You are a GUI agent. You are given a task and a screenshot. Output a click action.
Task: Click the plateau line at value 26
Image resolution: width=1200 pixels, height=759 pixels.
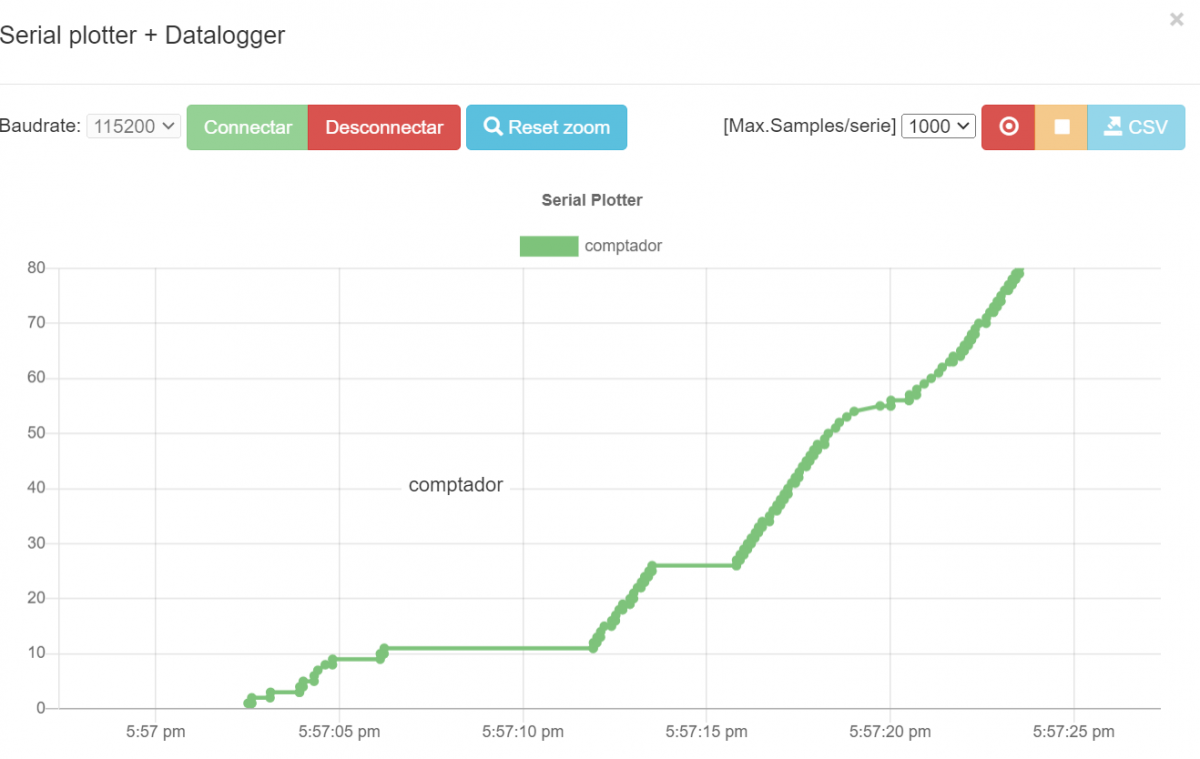tap(695, 565)
